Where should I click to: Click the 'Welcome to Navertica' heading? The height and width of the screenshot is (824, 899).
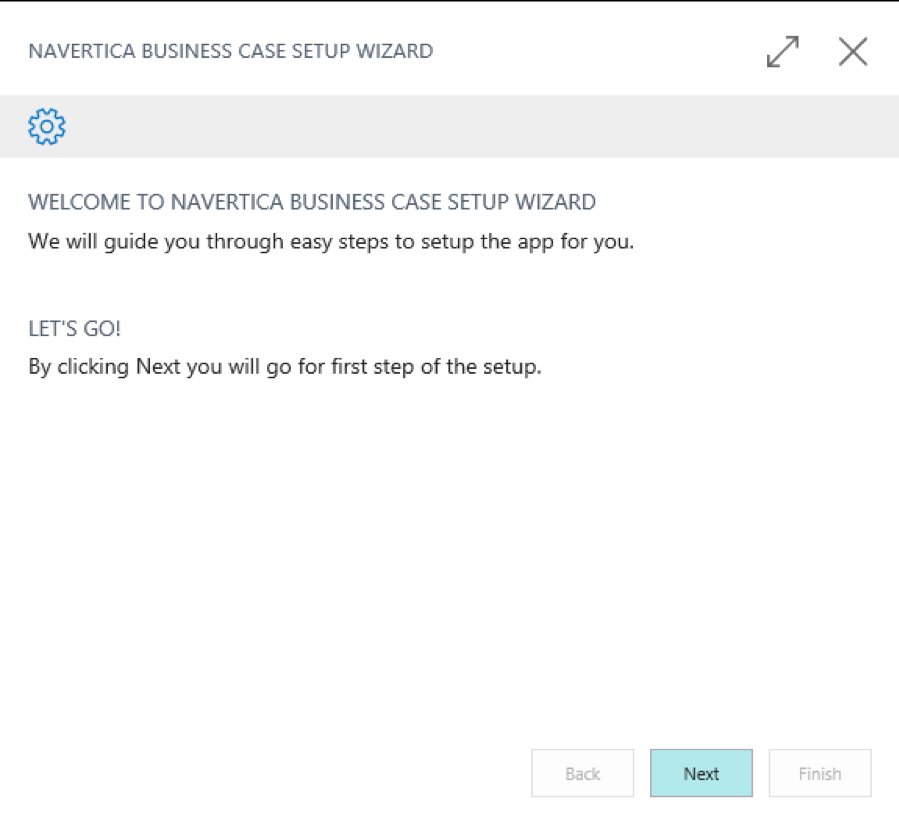pos(312,202)
